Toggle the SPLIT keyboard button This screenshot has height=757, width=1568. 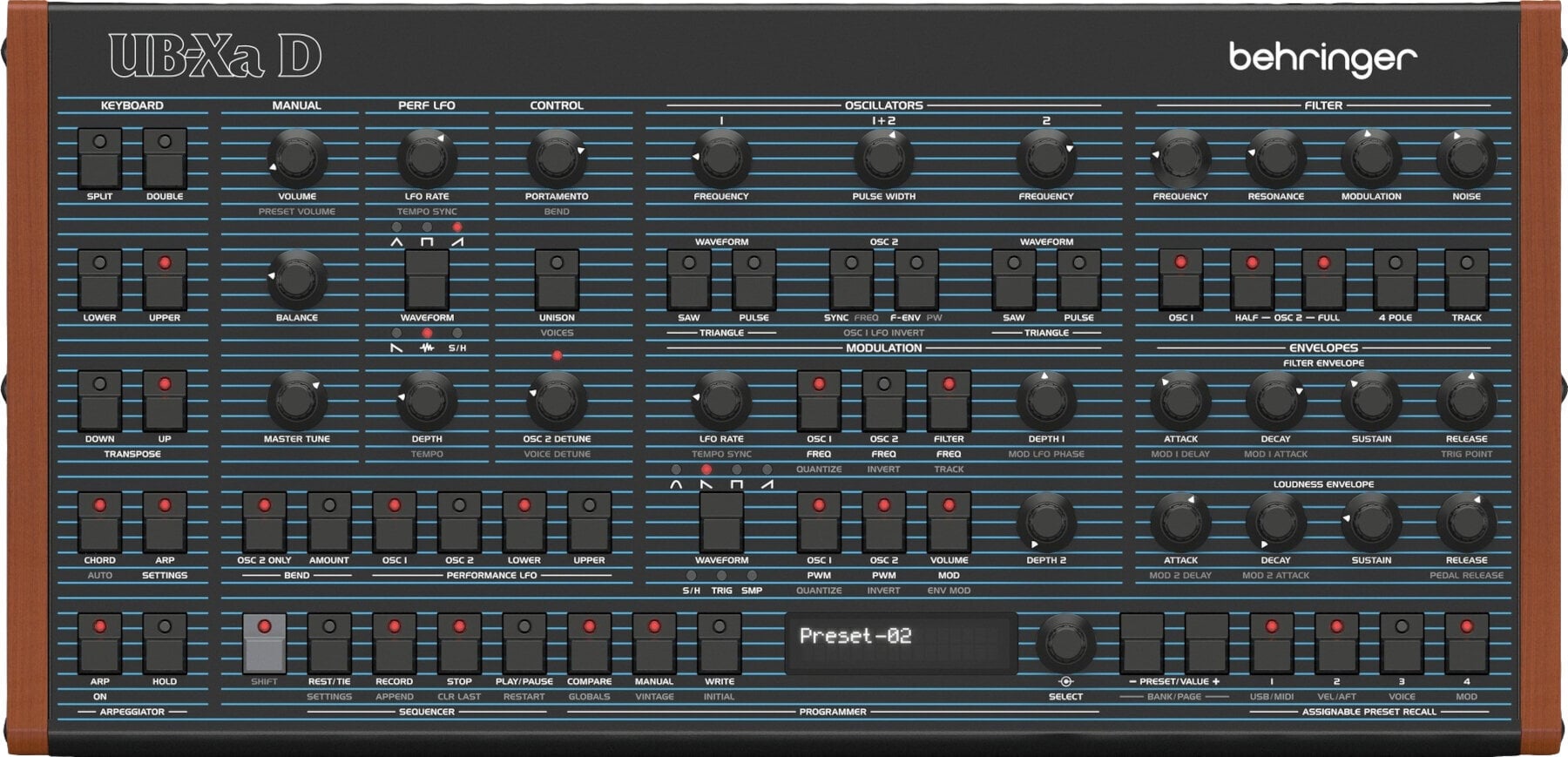(99, 159)
